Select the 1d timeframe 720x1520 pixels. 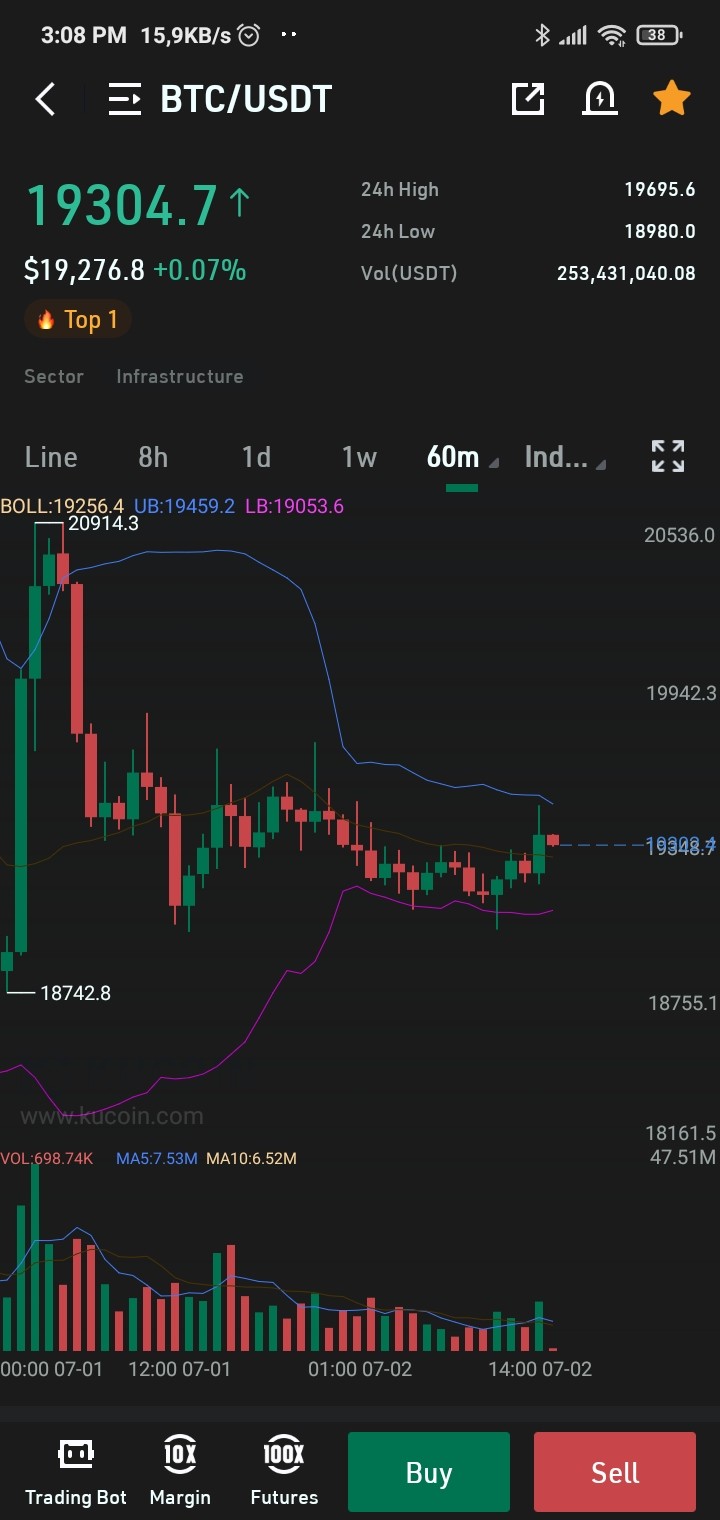(x=256, y=457)
